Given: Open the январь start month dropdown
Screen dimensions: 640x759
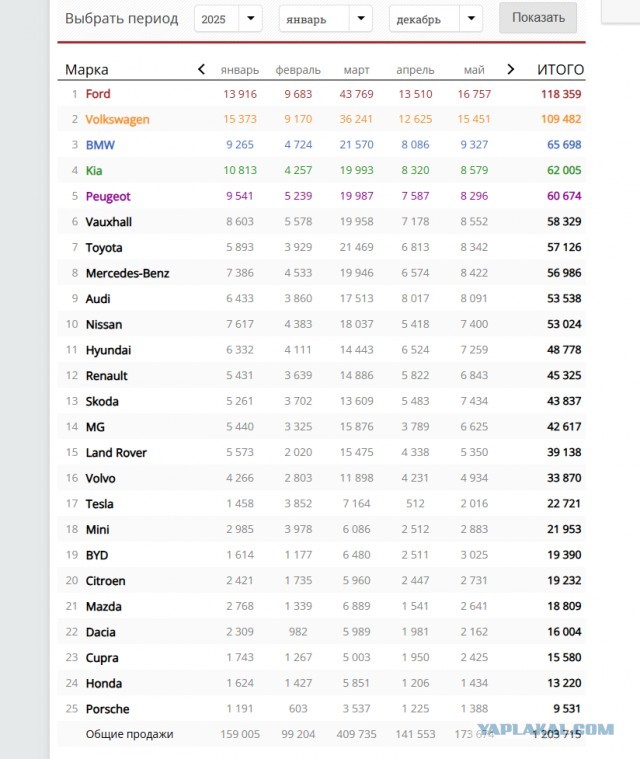Looking at the screenshot, I should pos(325,19).
